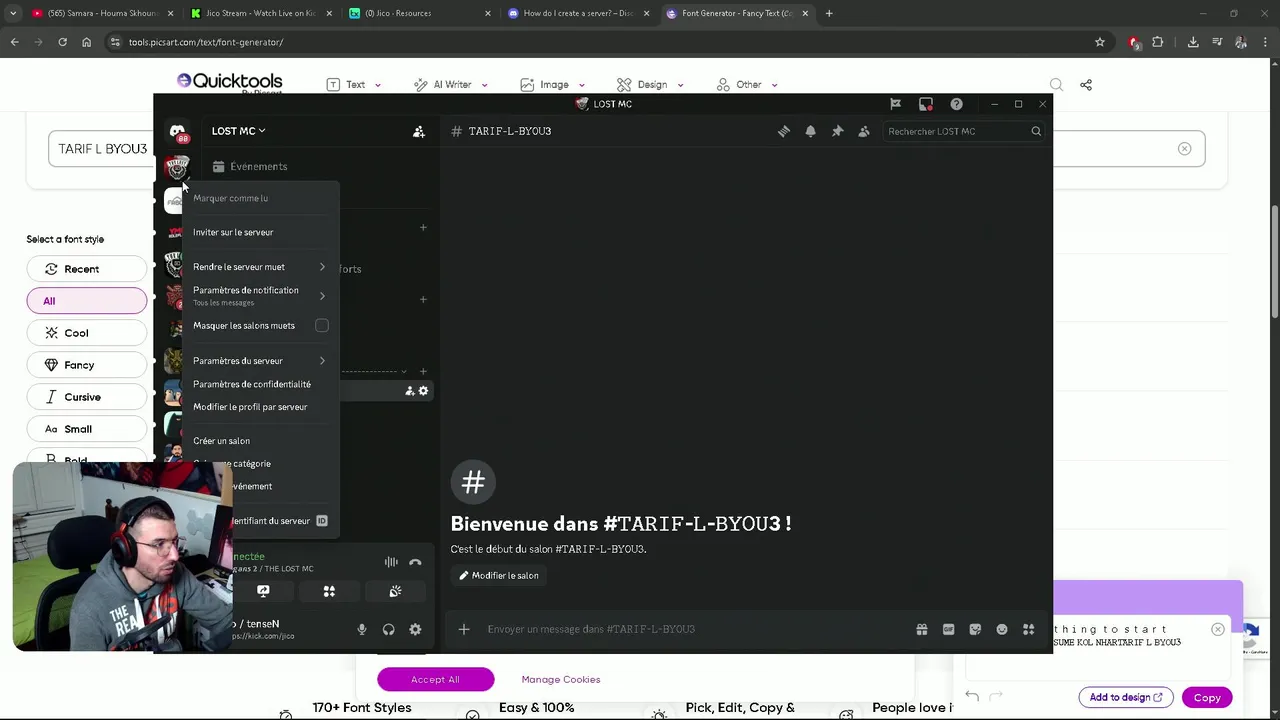The image size is (1280, 720).
Task: Open Design dropdown in Quicktools nav
Action: (650, 85)
